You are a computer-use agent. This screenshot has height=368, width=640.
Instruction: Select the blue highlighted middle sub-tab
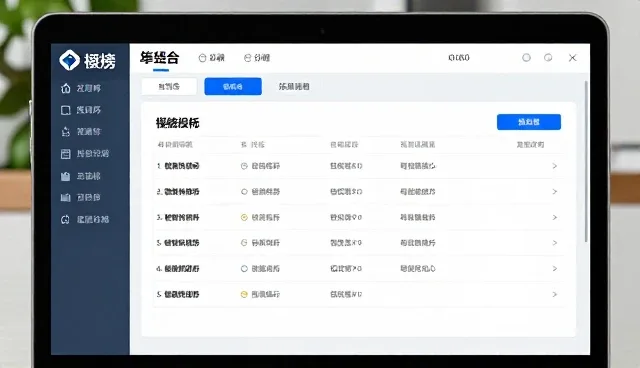click(233, 86)
